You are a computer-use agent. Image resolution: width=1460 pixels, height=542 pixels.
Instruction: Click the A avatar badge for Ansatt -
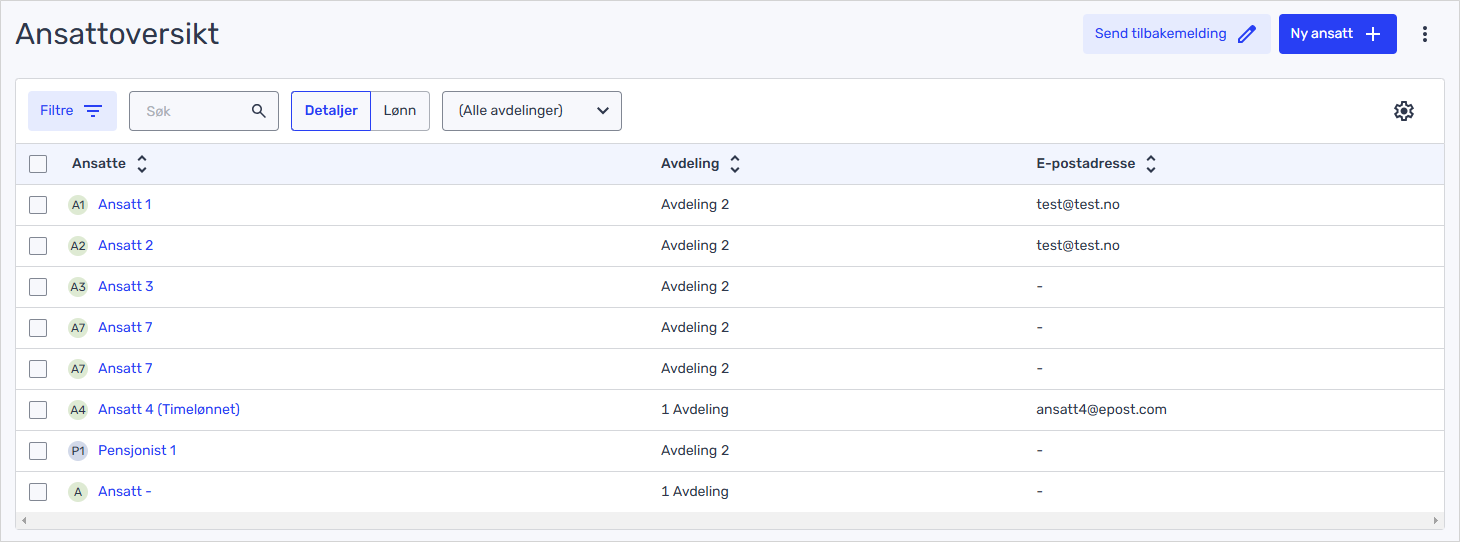78,492
